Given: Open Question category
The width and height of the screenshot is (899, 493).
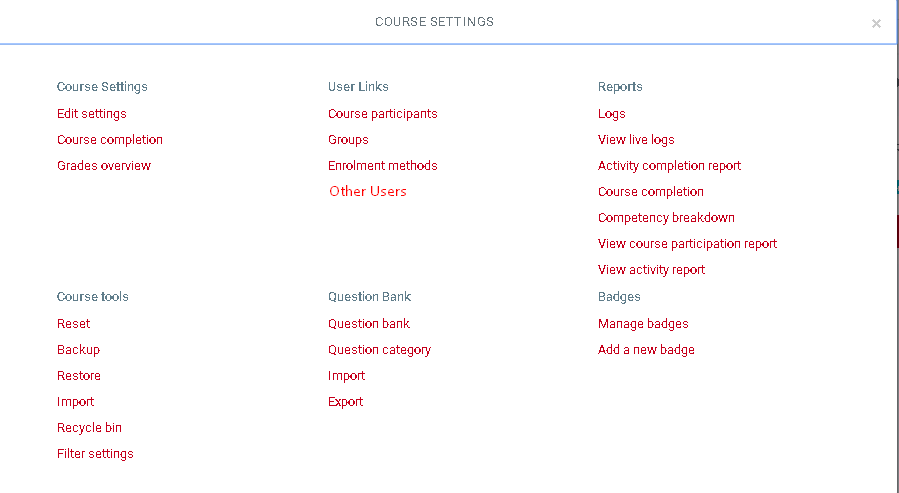Looking at the screenshot, I should 379,350.
